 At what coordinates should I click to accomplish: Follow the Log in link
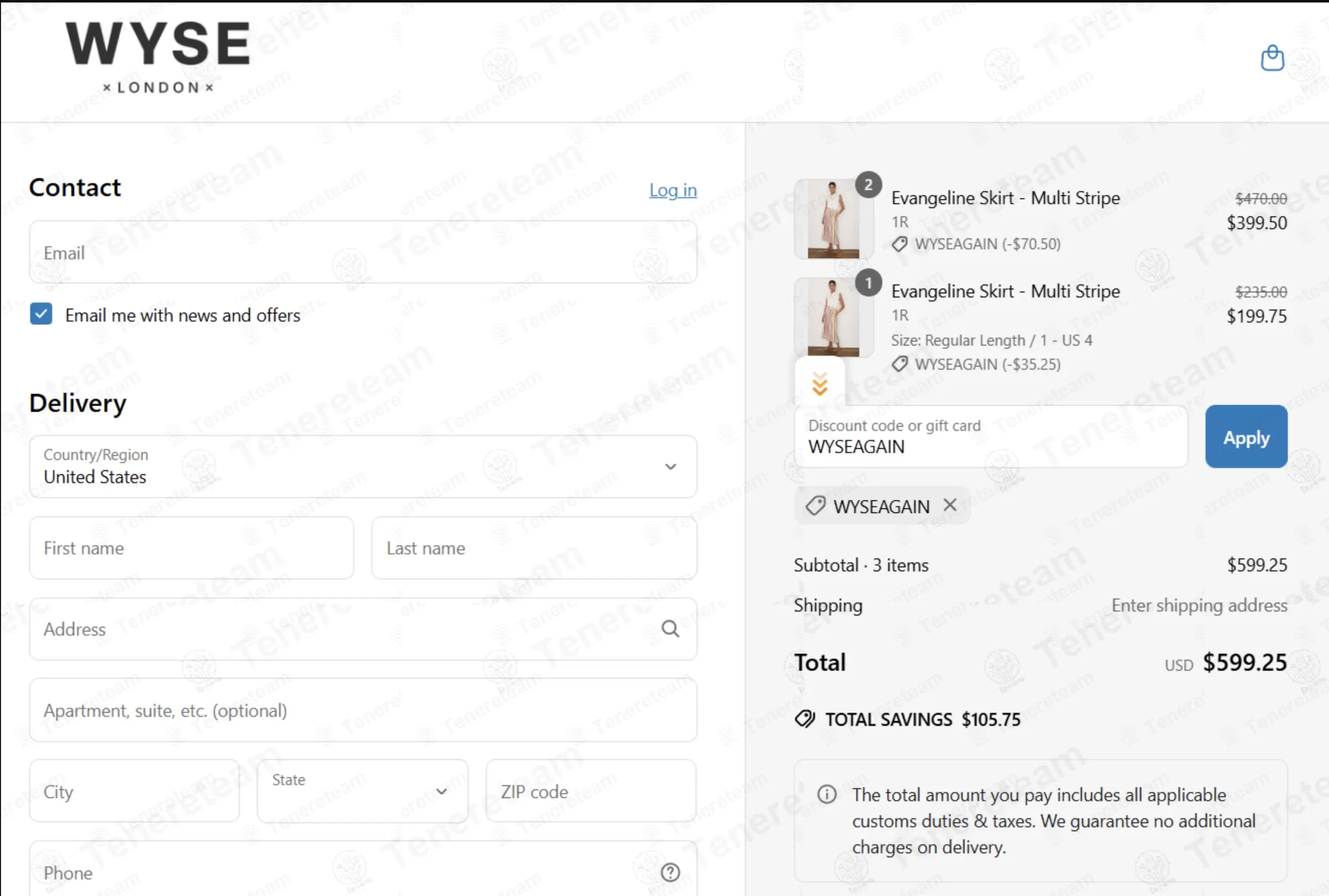(673, 190)
